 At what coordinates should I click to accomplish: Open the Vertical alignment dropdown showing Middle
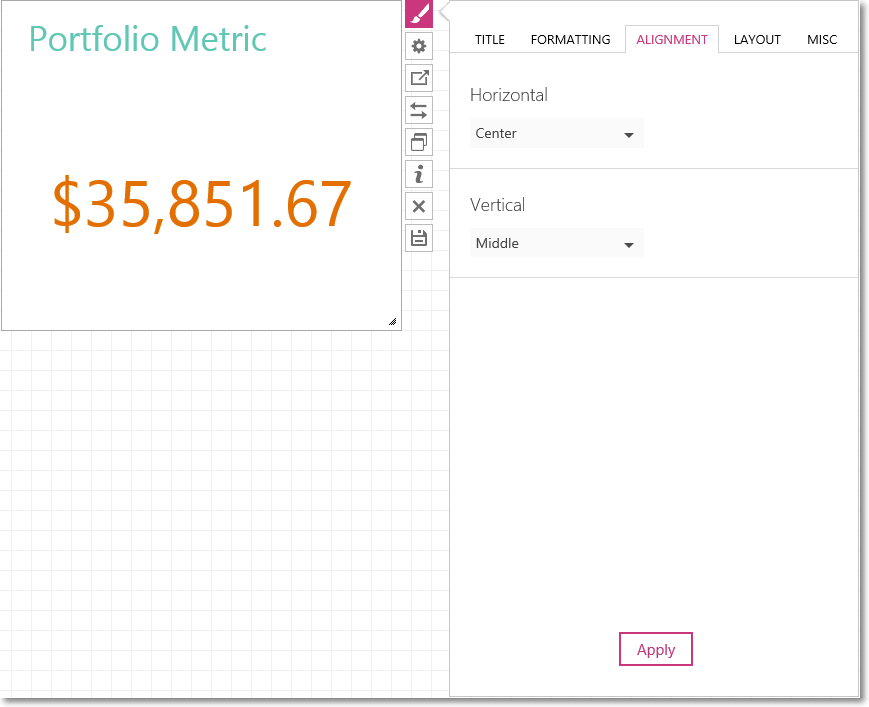coord(556,243)
